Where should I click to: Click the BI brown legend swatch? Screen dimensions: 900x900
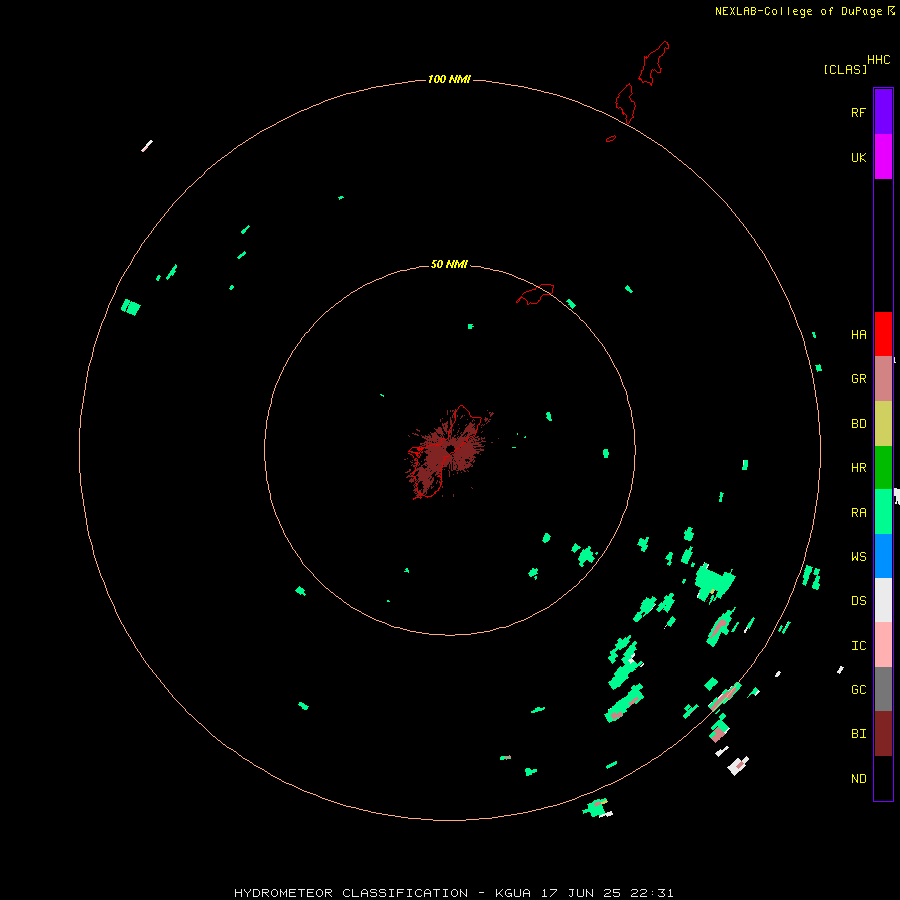(x=883, y=734)
